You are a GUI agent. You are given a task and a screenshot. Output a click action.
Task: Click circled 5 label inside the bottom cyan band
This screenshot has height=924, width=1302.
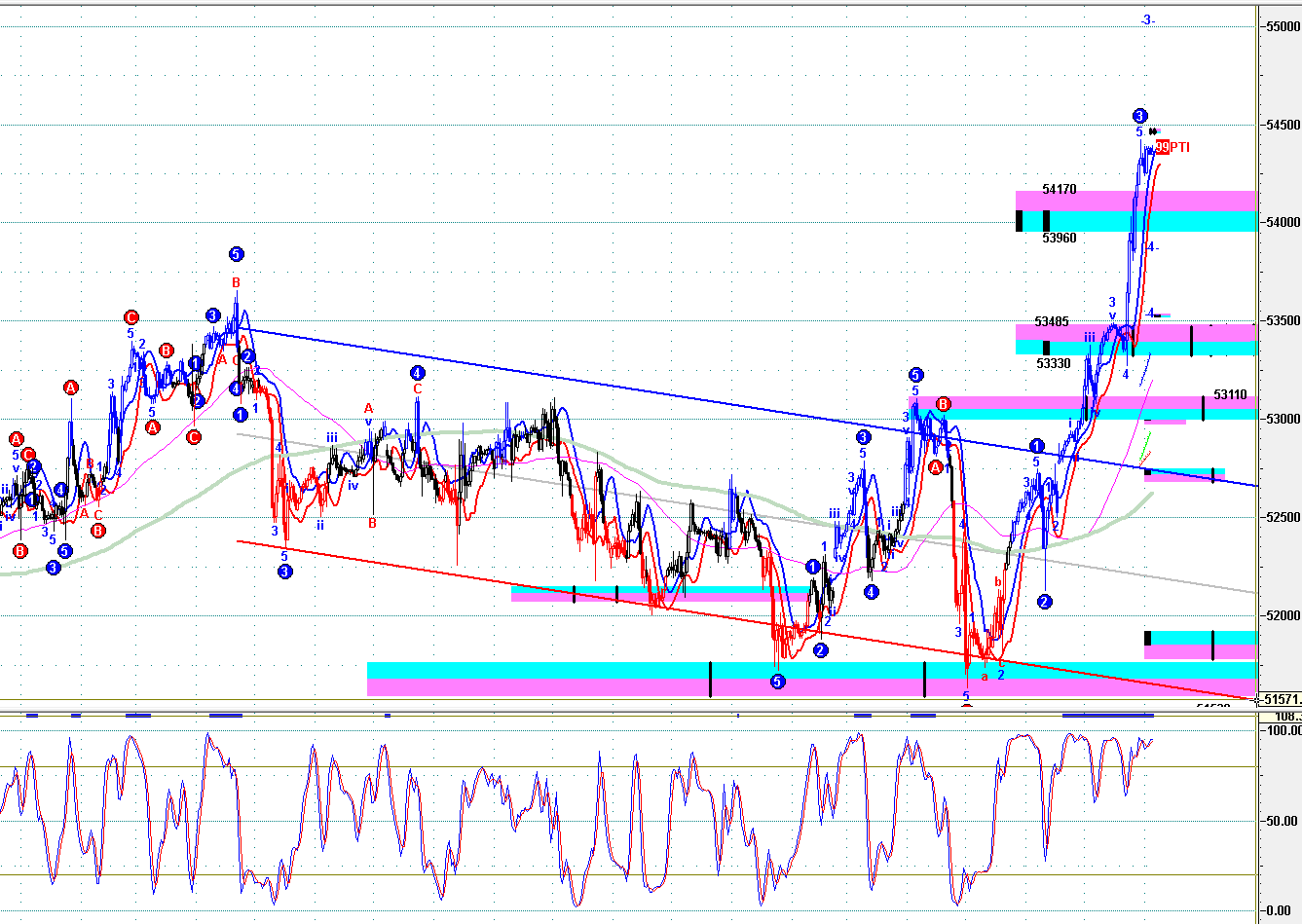777,682
